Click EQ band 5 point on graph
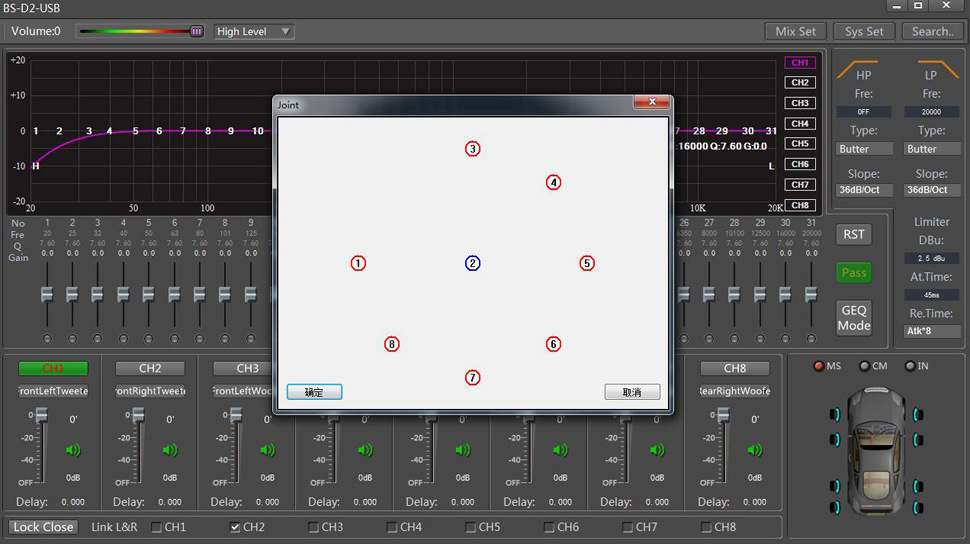Screen dimensions: 970x544 pyautogui.click(x=135, y=131)
